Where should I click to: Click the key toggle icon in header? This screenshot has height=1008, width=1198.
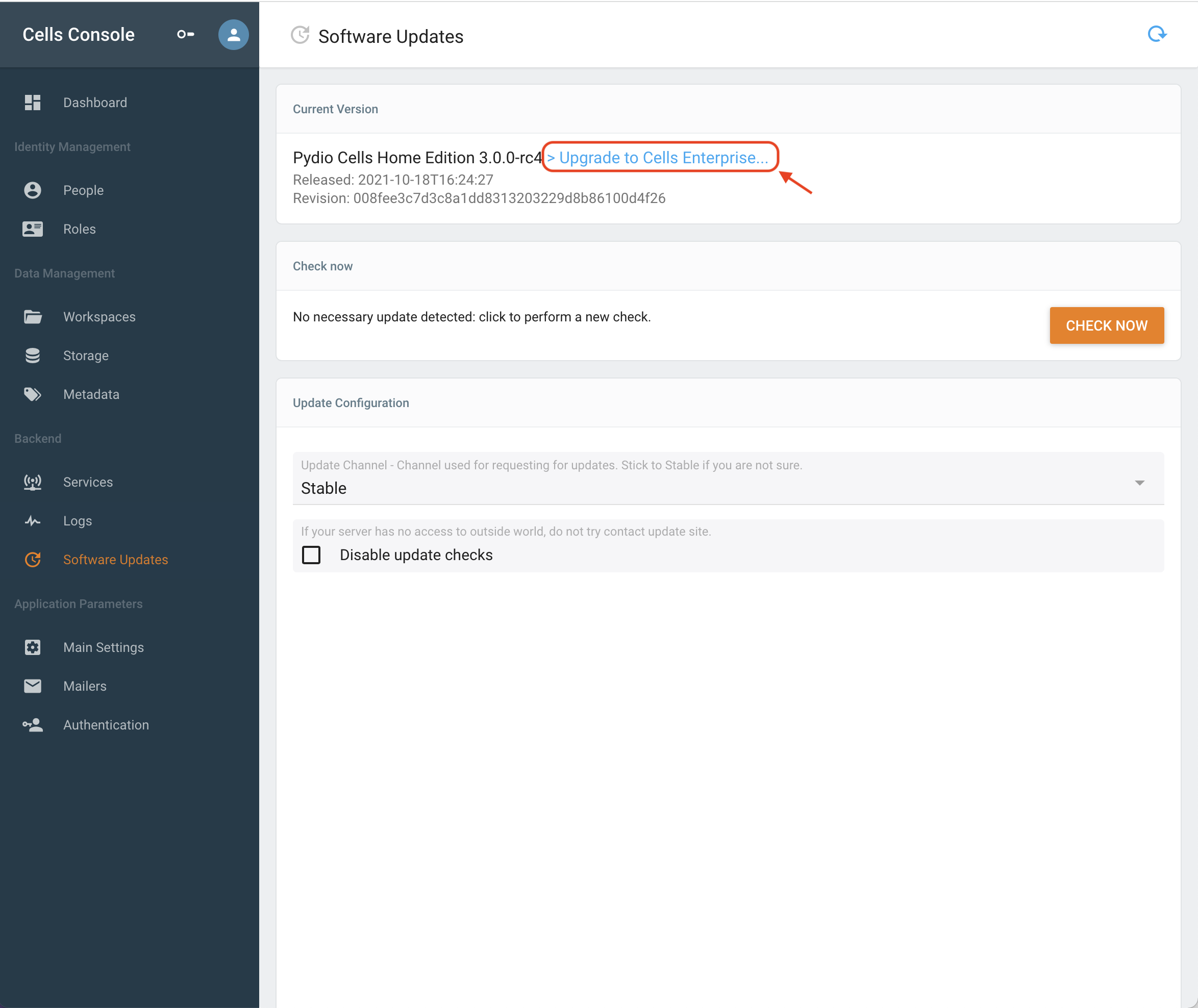tap(186, 34)
